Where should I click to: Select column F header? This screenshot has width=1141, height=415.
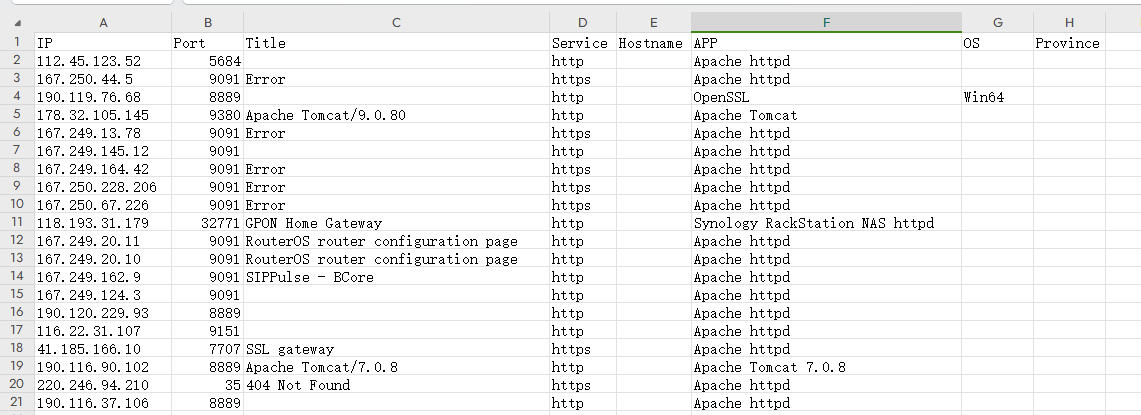pyautogui.click(x=826, y=23)
